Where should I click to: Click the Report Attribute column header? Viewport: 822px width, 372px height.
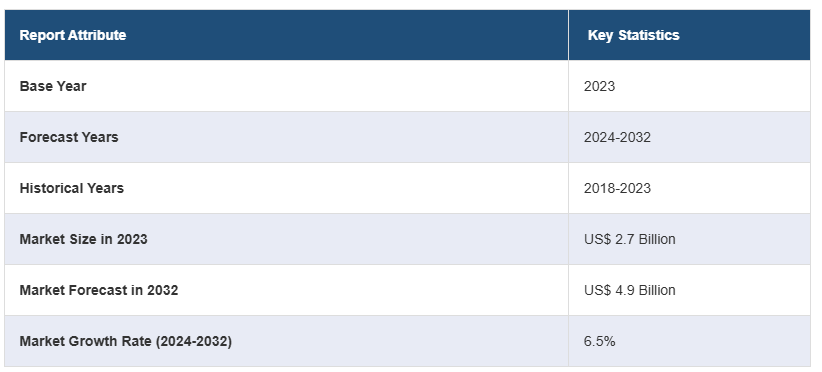286,35
